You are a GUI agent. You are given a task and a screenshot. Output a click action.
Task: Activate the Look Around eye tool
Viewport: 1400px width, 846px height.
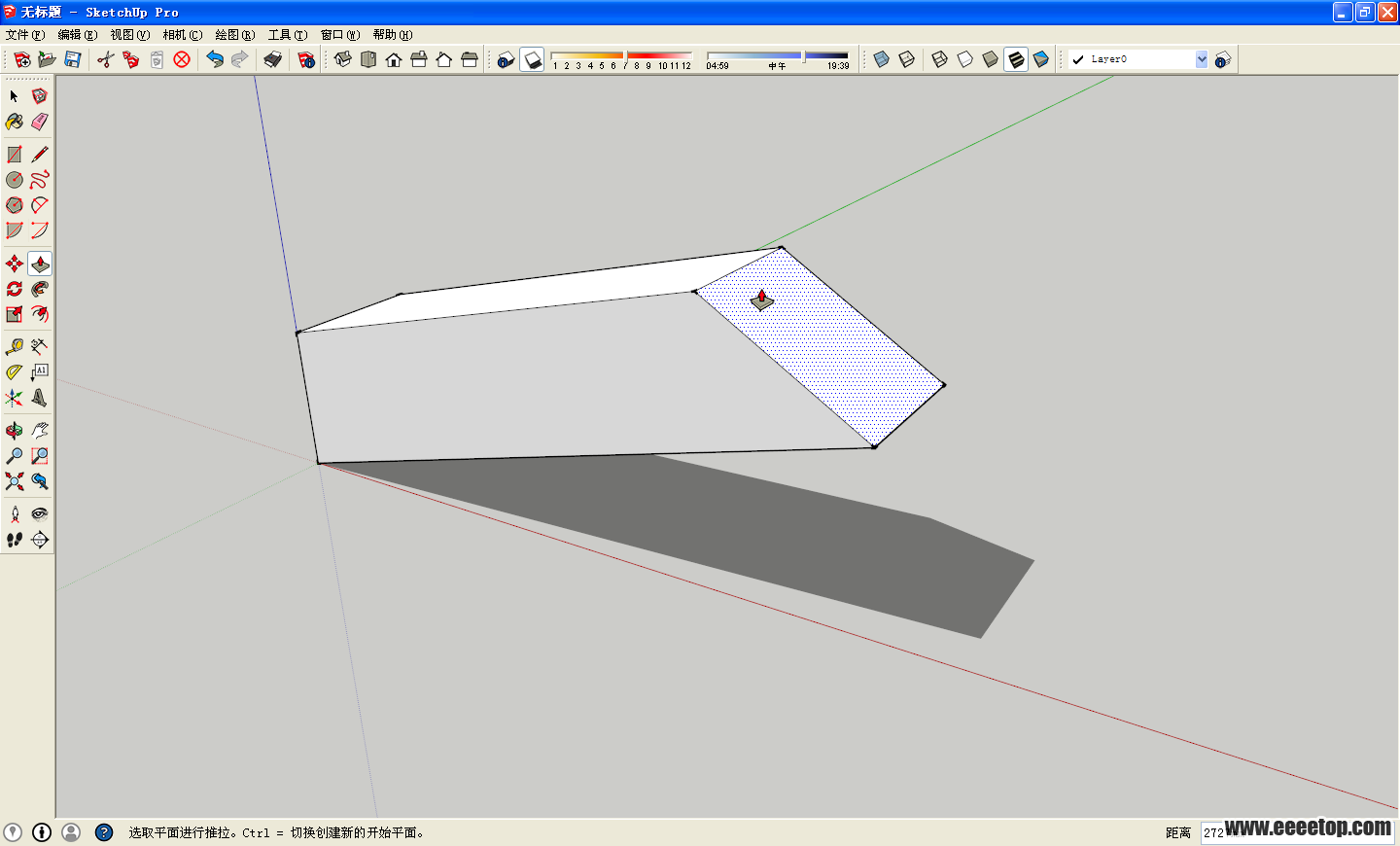pyautogui.click(x=40, y=514)
